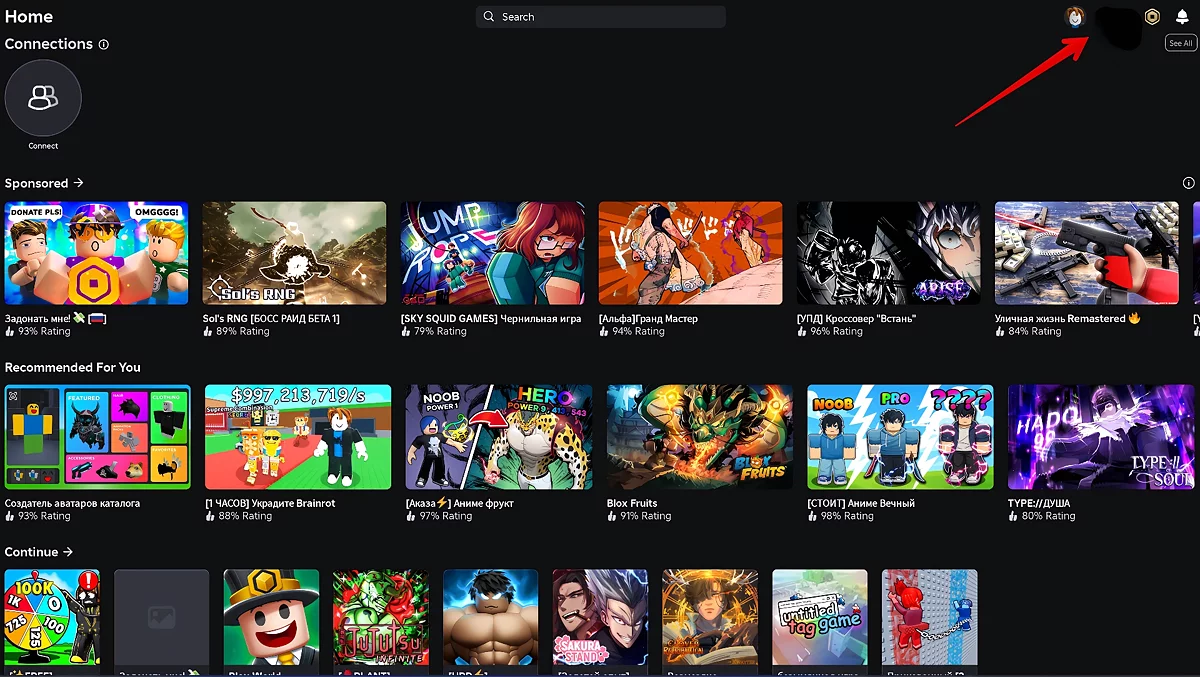Focus the Search box
Viewport: 1200px width, 677px height.
click(x=601, y=17)
